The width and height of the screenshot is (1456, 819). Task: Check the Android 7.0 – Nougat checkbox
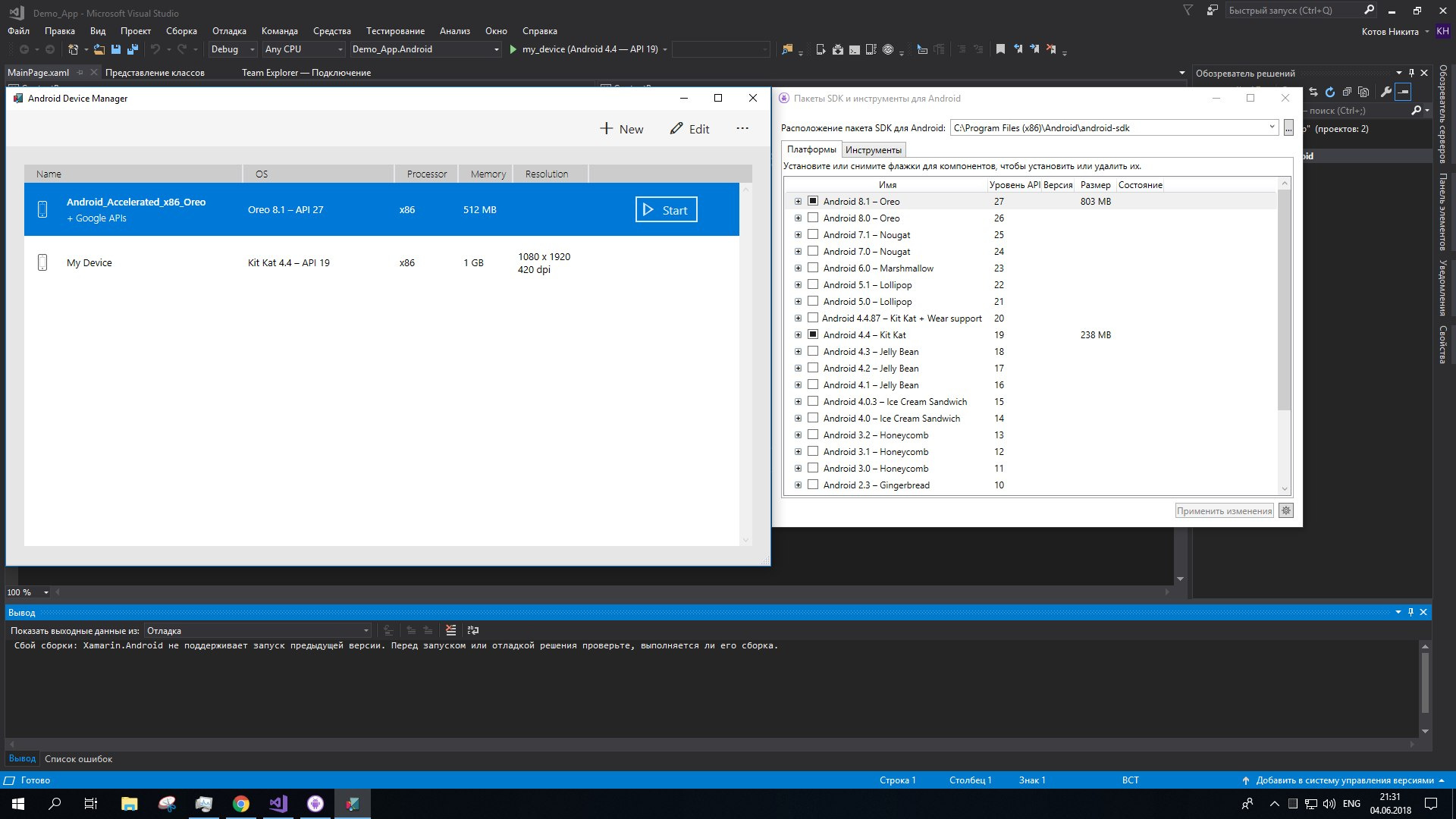(813, 251)
